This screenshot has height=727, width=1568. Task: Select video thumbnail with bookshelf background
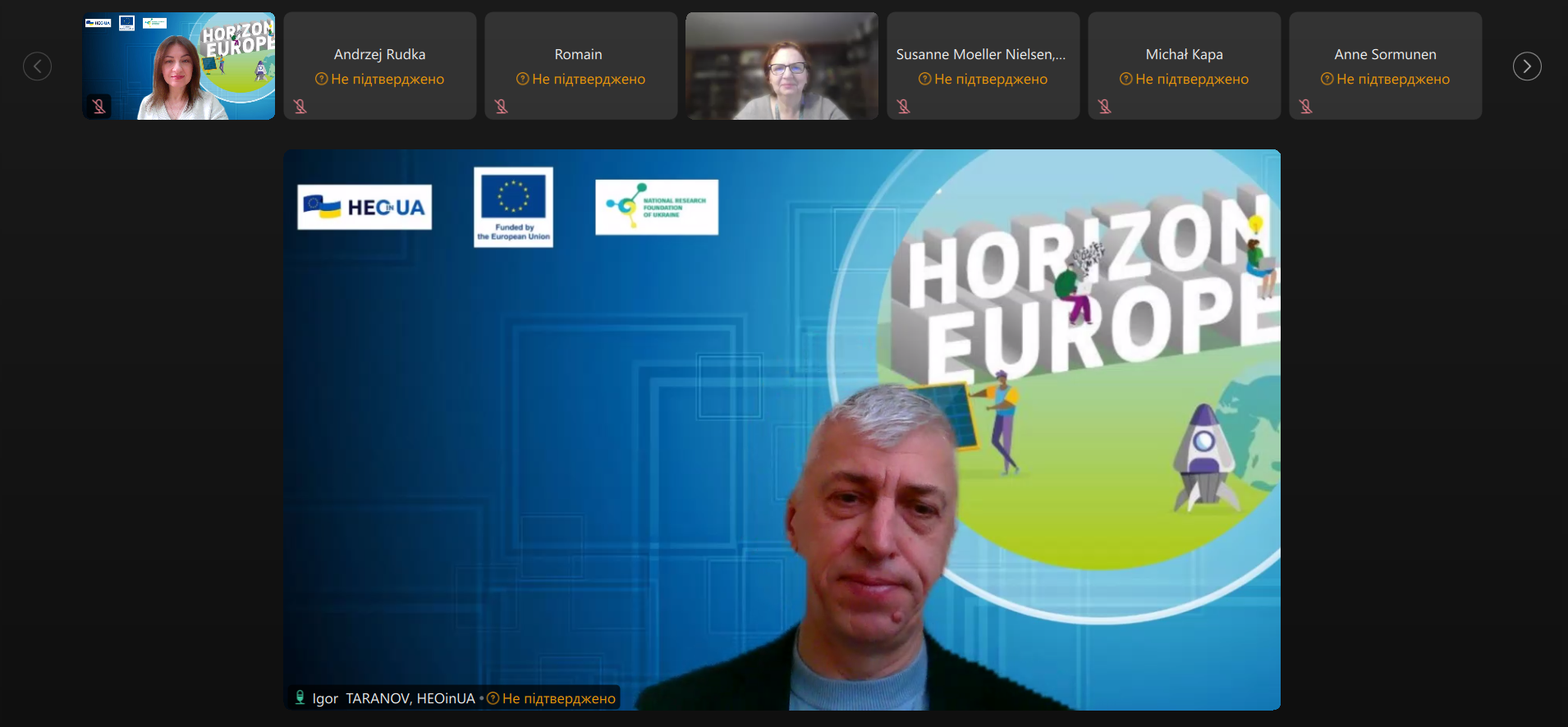pyautogui.click(x=782, y=66)
